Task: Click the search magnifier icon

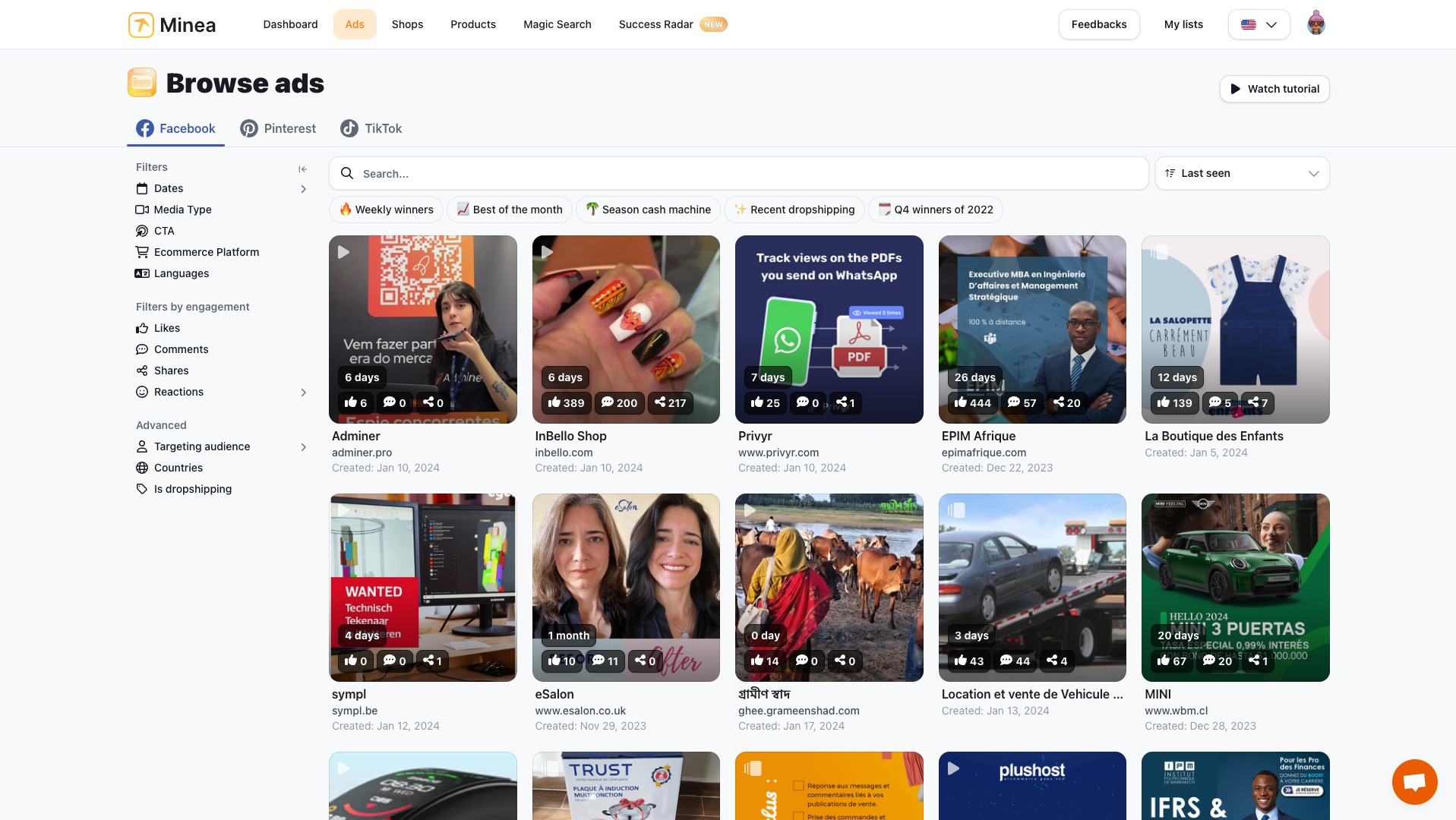Action: 347,173
